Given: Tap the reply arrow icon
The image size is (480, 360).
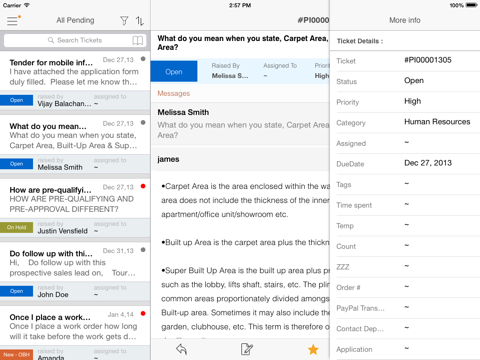Looking at the screenshot, I should [181, 349].
